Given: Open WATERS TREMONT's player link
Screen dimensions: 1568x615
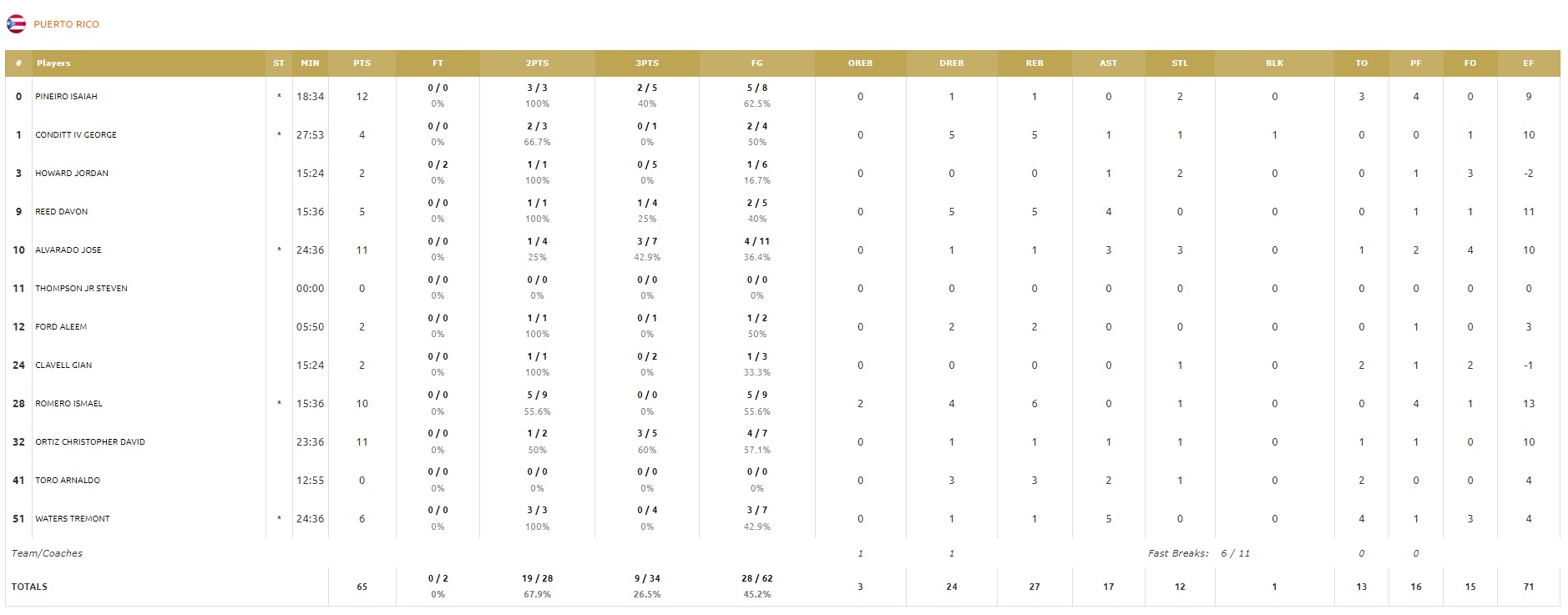Looking at the screenshot, I should coord(73,519).
